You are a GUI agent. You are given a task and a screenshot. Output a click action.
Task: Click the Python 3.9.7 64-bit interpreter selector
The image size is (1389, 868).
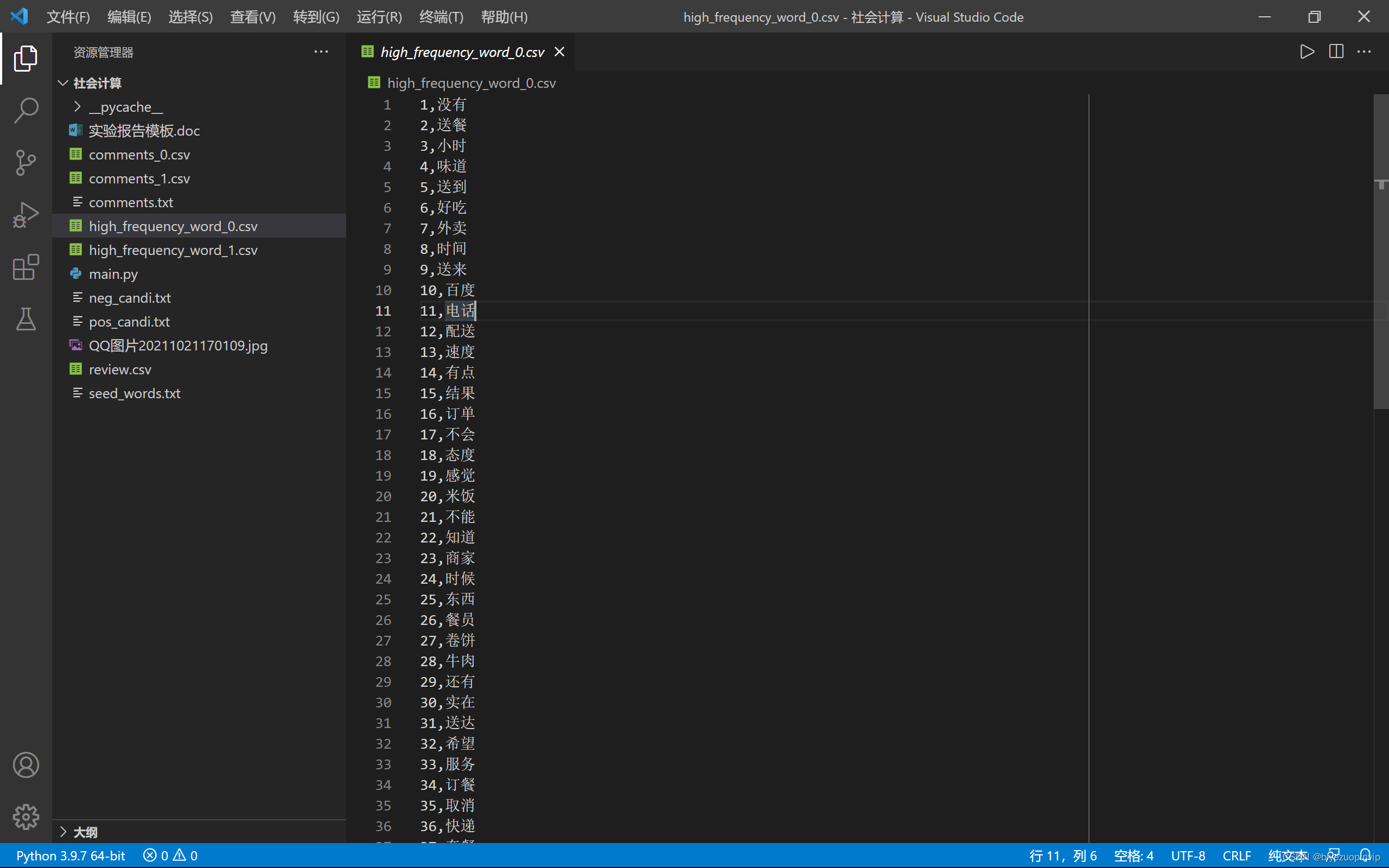(x=71, y=856)
